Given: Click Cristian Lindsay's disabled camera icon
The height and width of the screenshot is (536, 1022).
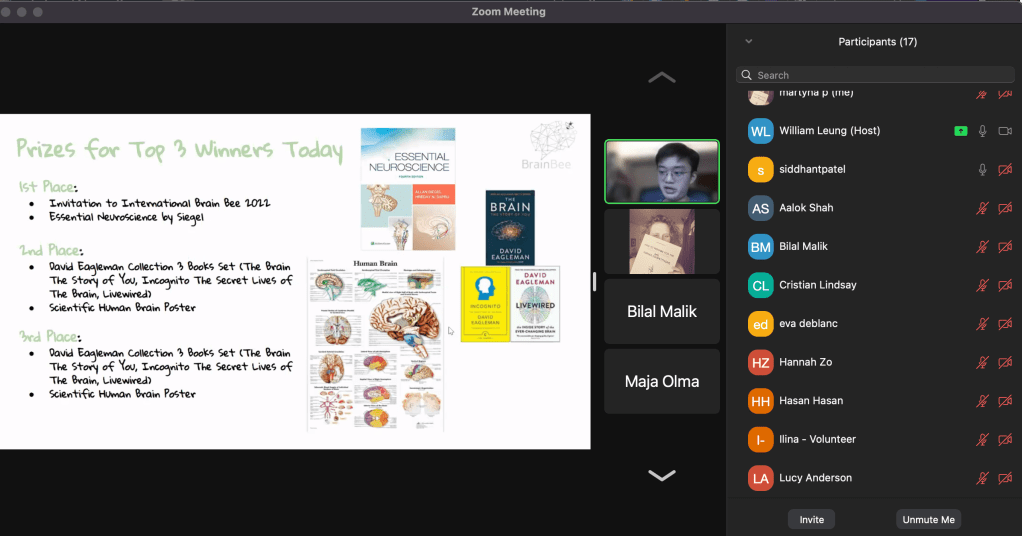Looking at the screenshot, I should pyautogui.click(x=1005, y=285).
